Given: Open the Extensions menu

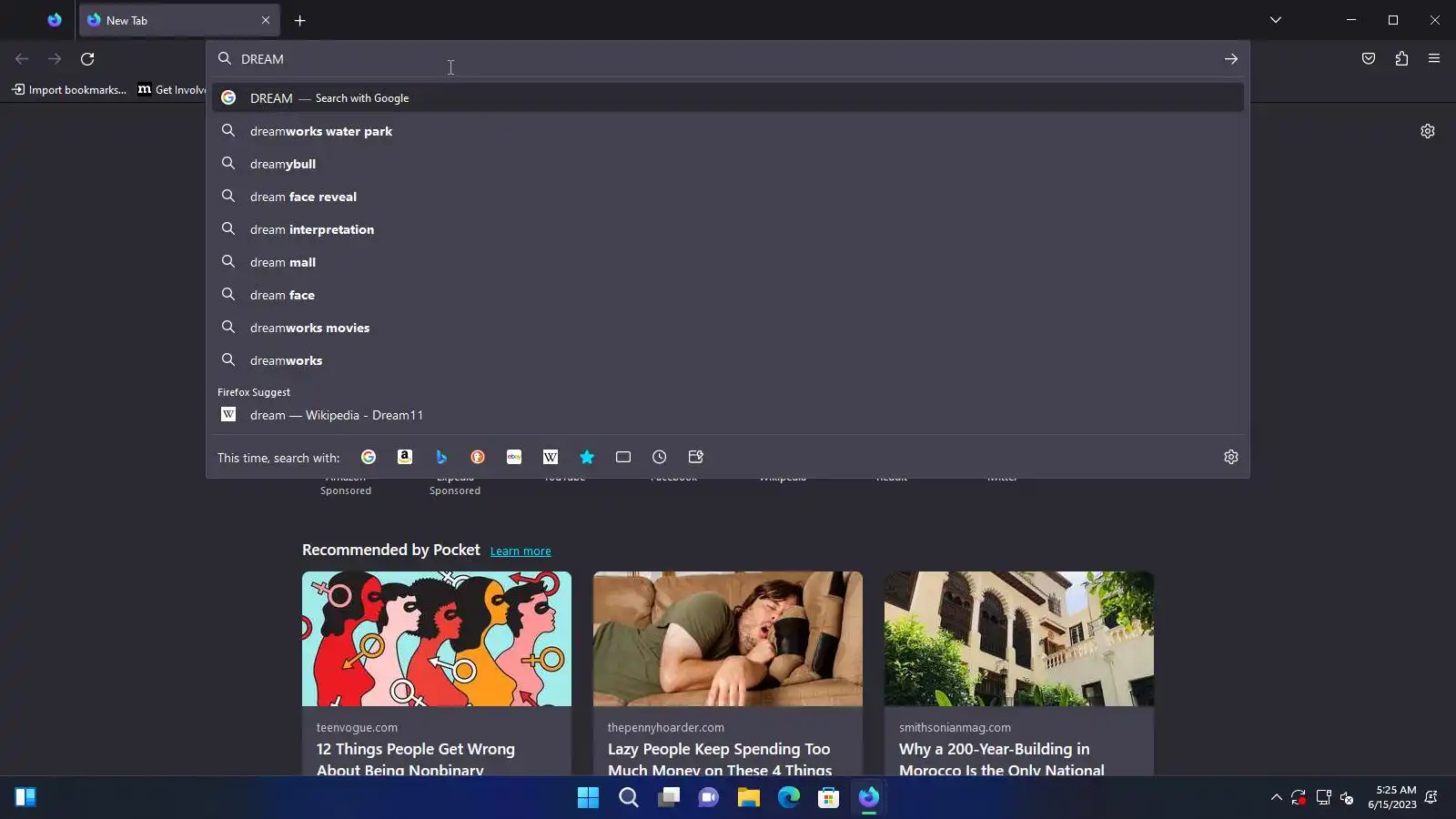Looking at the screenshot, I should click(x=1401, y=59).
